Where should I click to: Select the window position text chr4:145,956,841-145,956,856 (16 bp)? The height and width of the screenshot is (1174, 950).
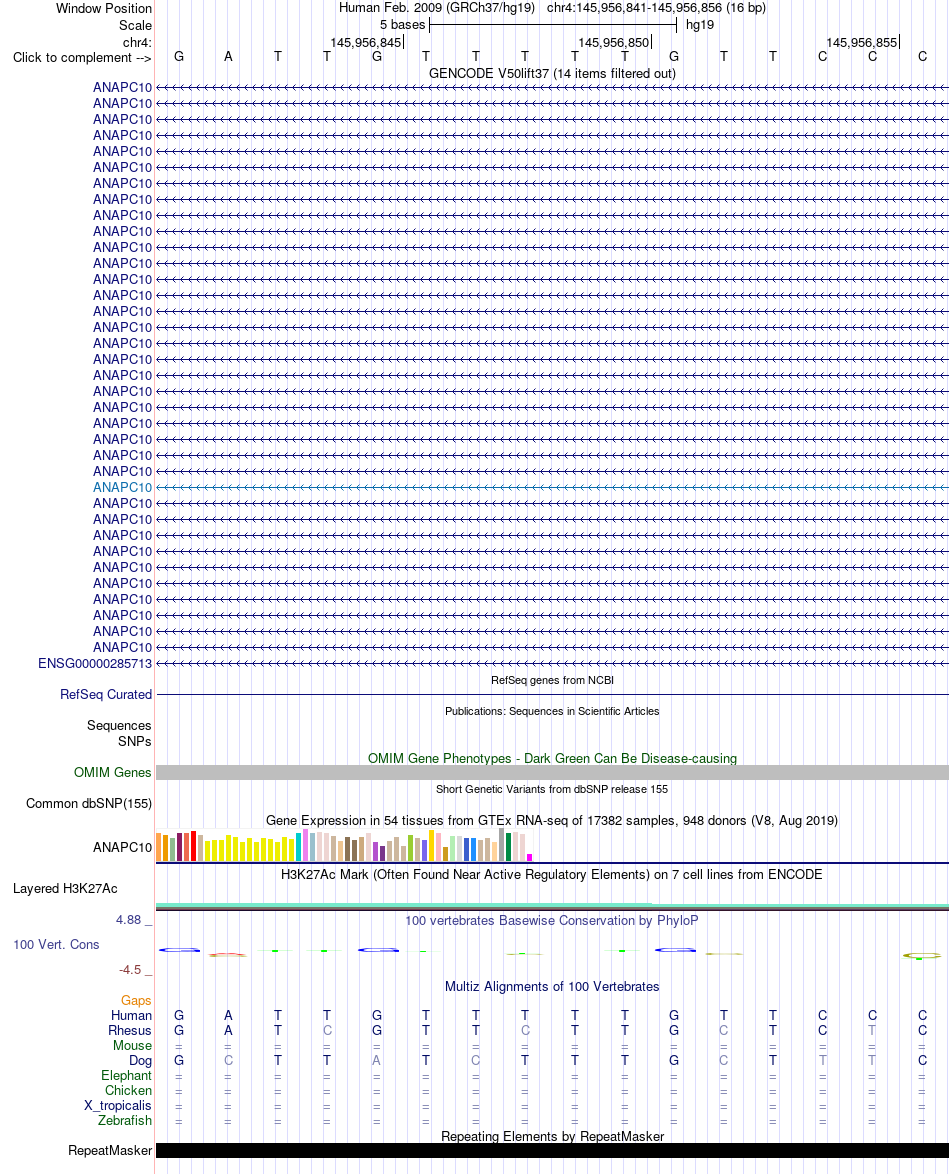click(657, 7)
